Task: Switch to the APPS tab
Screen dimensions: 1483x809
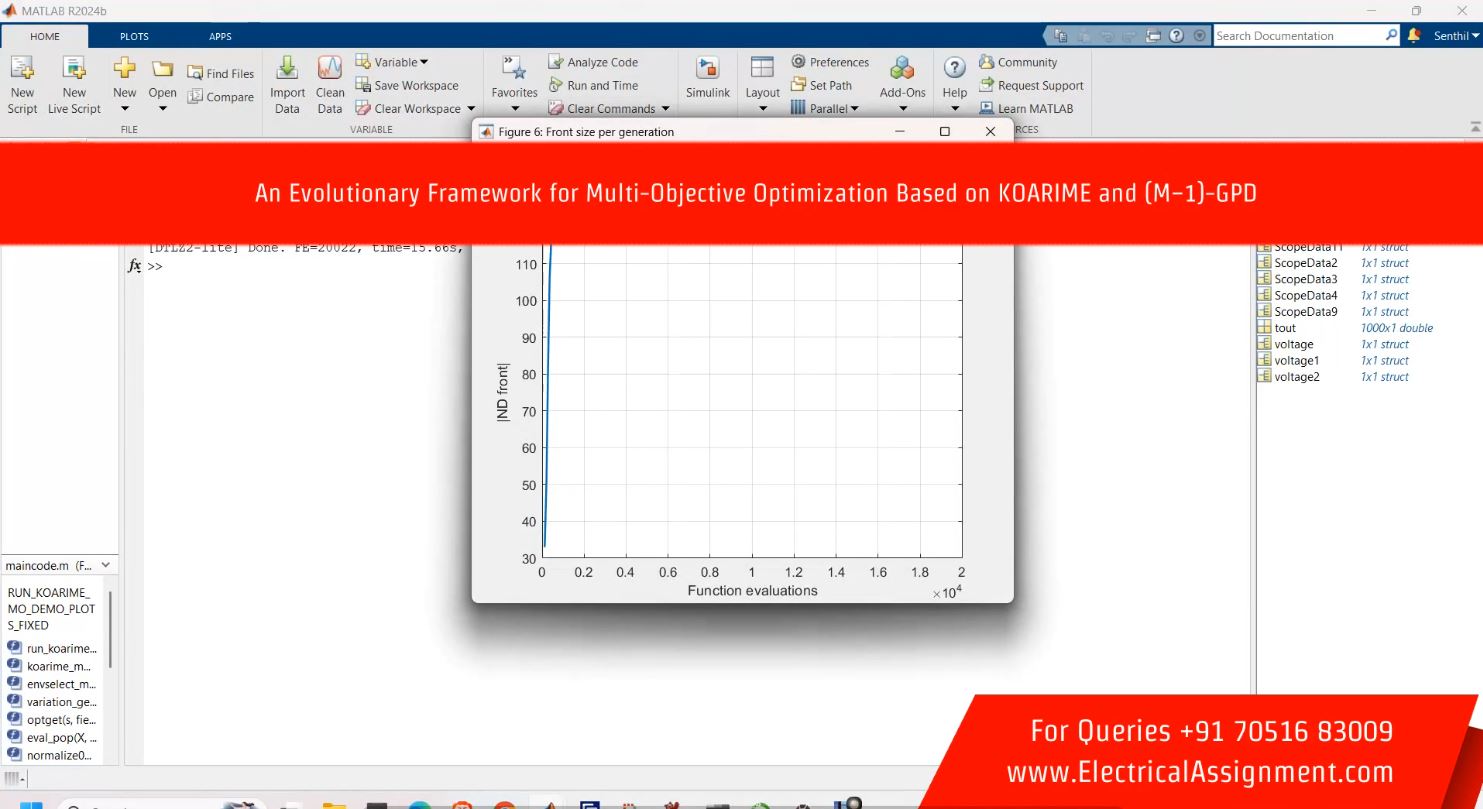Action: tap(220, 36)
